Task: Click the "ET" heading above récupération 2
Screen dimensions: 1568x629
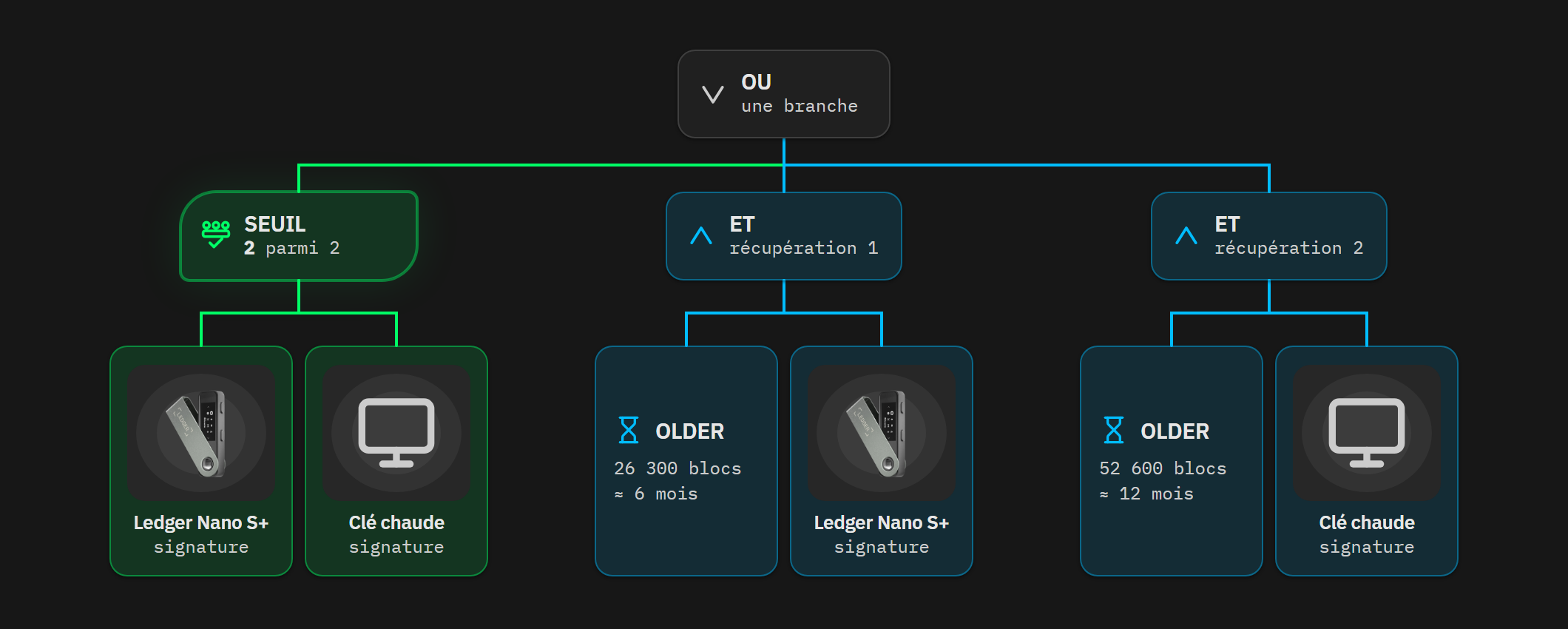Action: point(1228,223)
